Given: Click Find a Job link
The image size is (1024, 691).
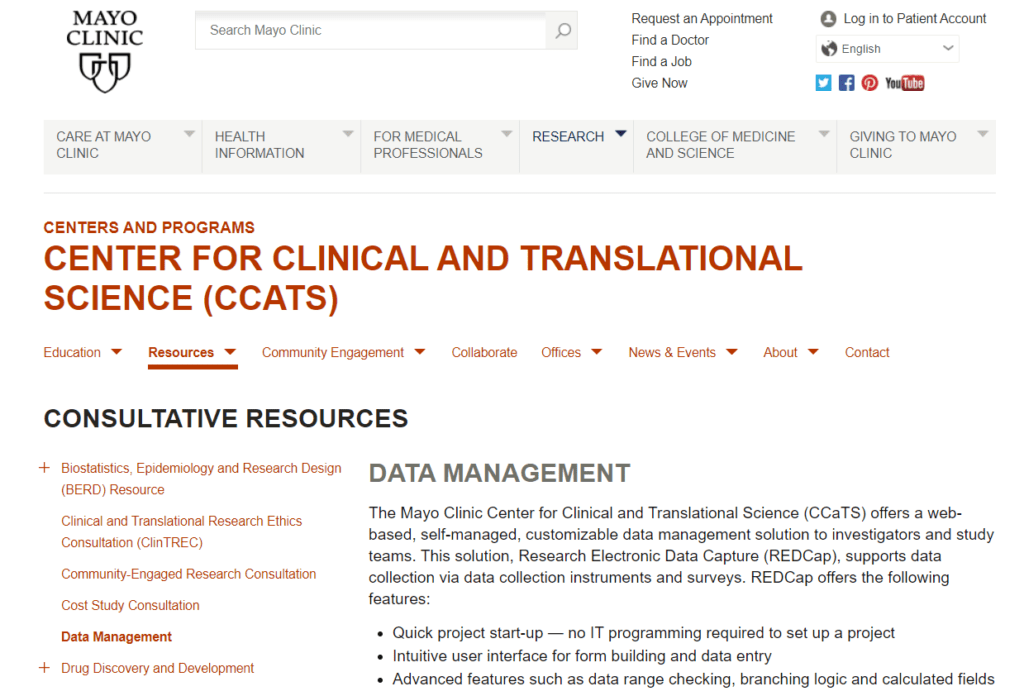Looking at the screenshot, I should pos(662,62).
